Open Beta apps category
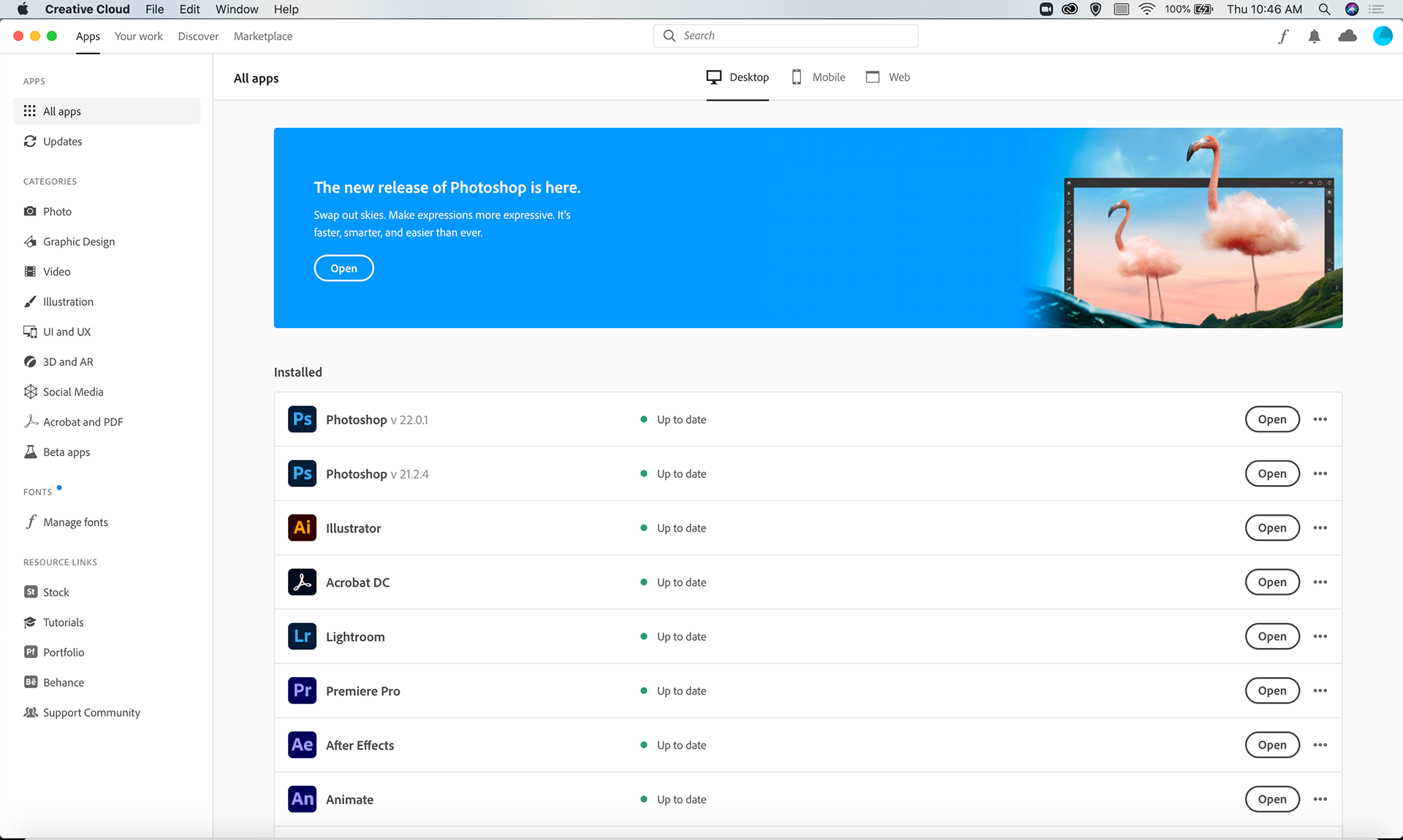The image size is (1403, 840). 107,451
